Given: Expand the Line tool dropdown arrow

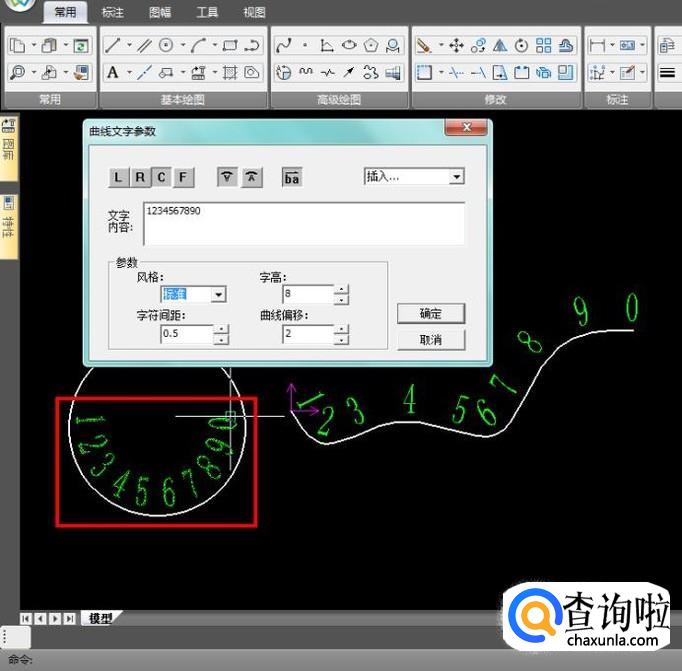Looking at the screenshot, I should [x=130, y=45].
